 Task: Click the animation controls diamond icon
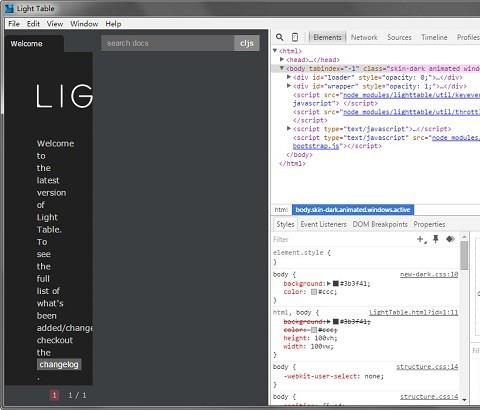[450, 239]
